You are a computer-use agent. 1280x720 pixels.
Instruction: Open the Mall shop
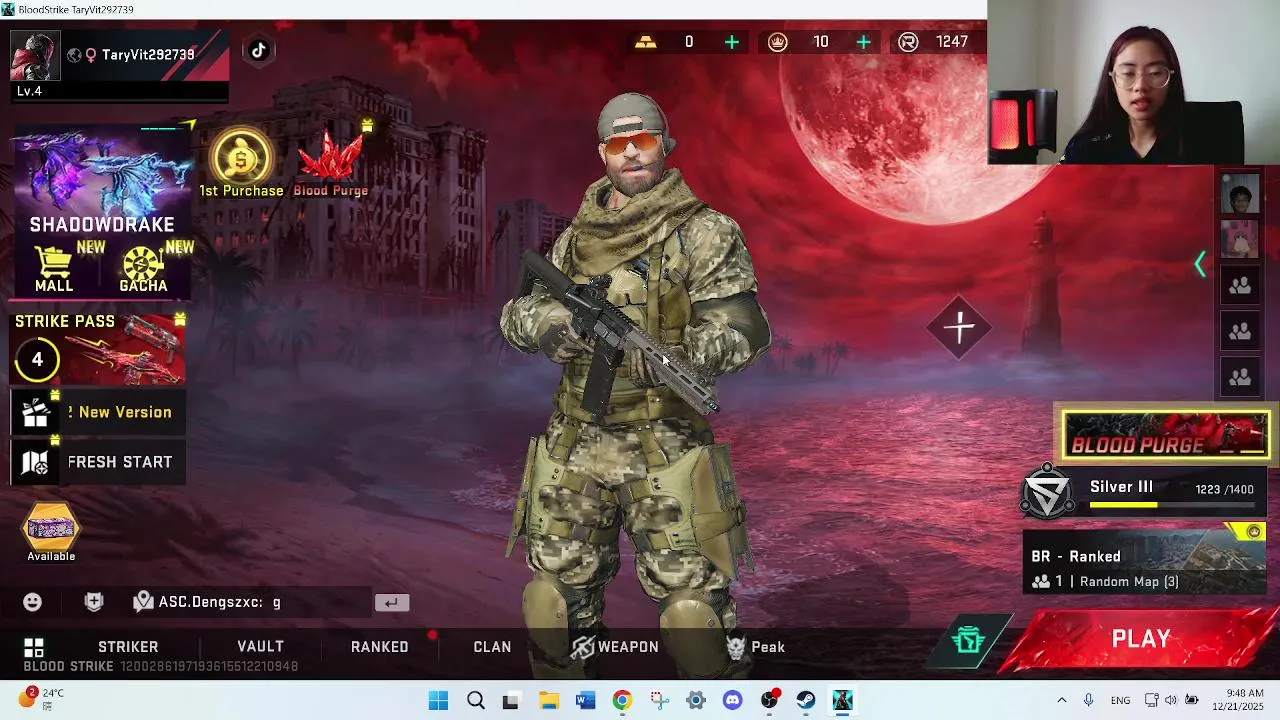point(55,268)
